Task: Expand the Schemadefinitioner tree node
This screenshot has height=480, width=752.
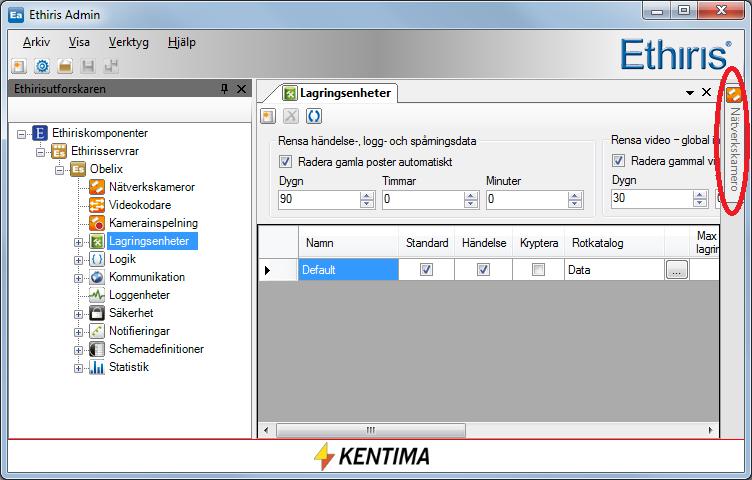Action: pos(78,350)
